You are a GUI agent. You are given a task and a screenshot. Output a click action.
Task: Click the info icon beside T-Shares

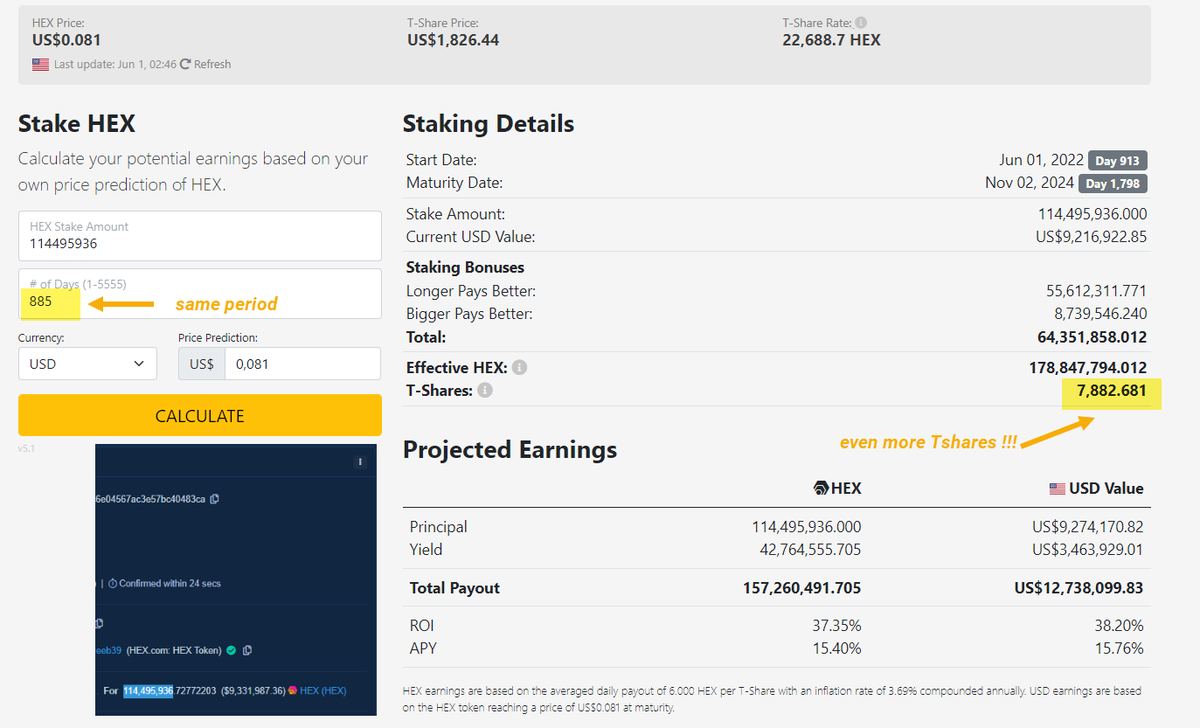[485, 390]
